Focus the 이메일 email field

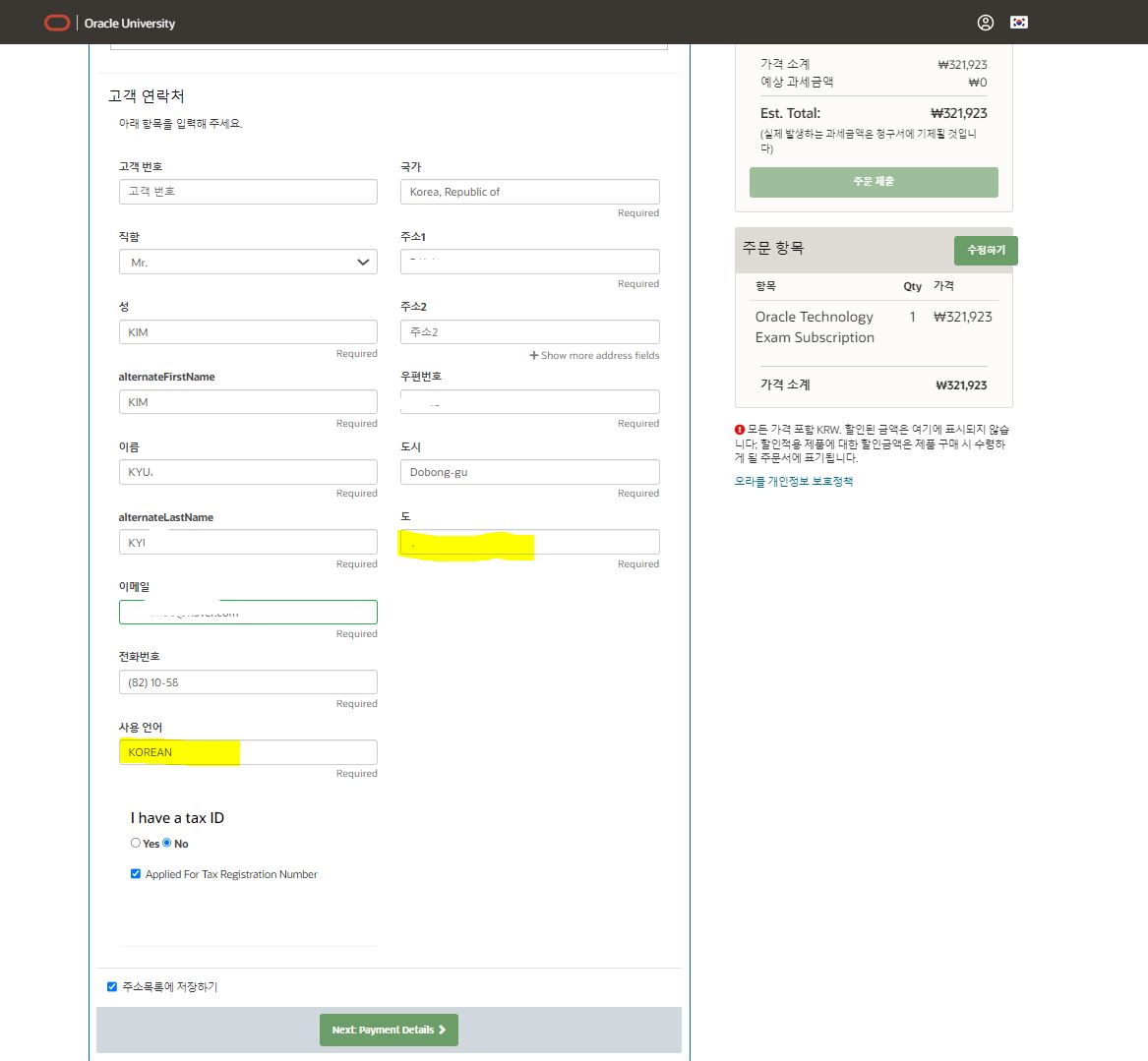[x=248, y=613]
